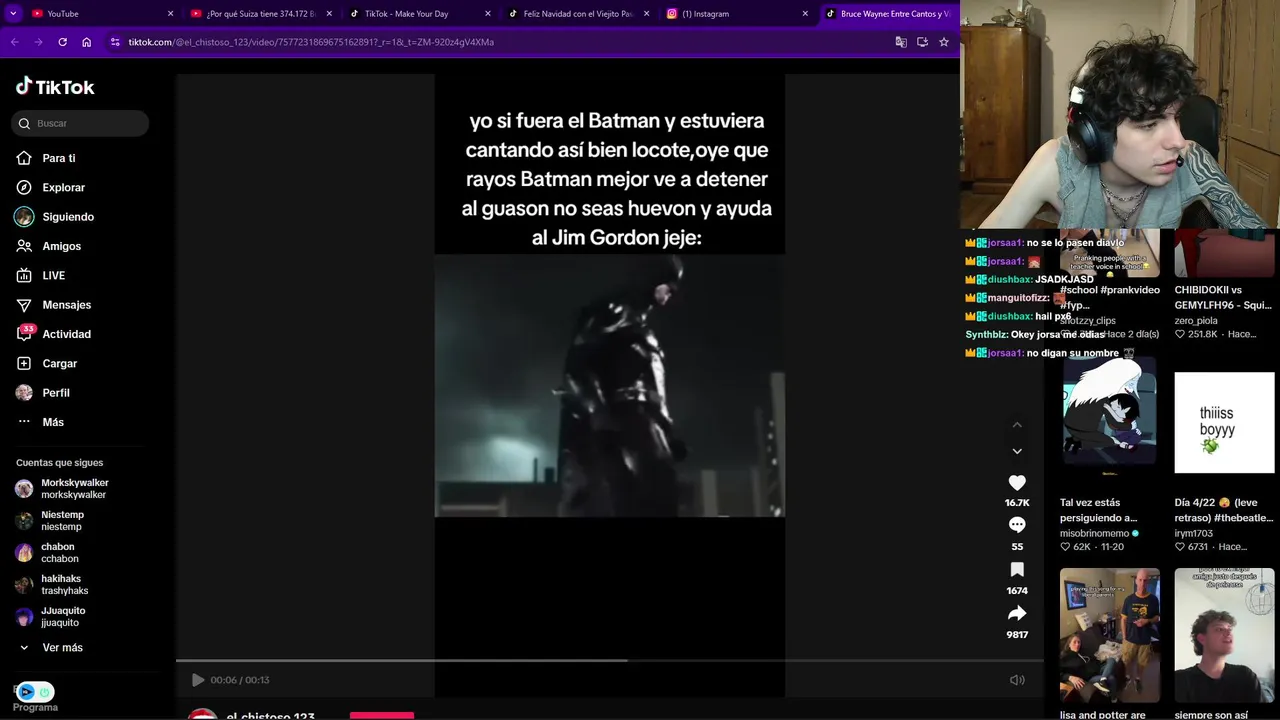This screenshot has width=1280, height=720.
Task: Seek on the video progress bar
Action: 610,660
